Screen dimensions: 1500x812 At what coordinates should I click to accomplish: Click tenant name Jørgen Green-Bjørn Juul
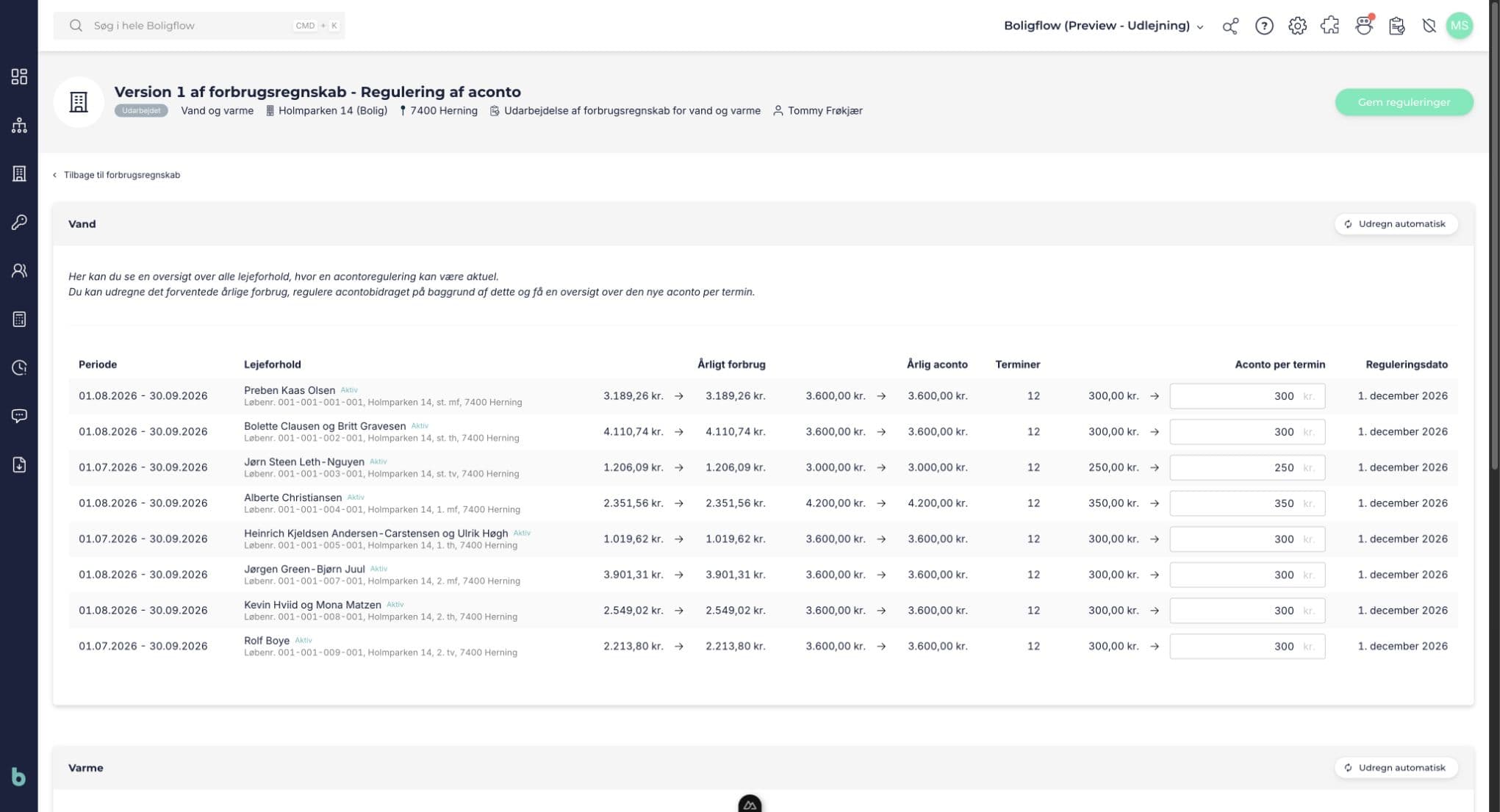pyautogui.click(x=304, y=569)
